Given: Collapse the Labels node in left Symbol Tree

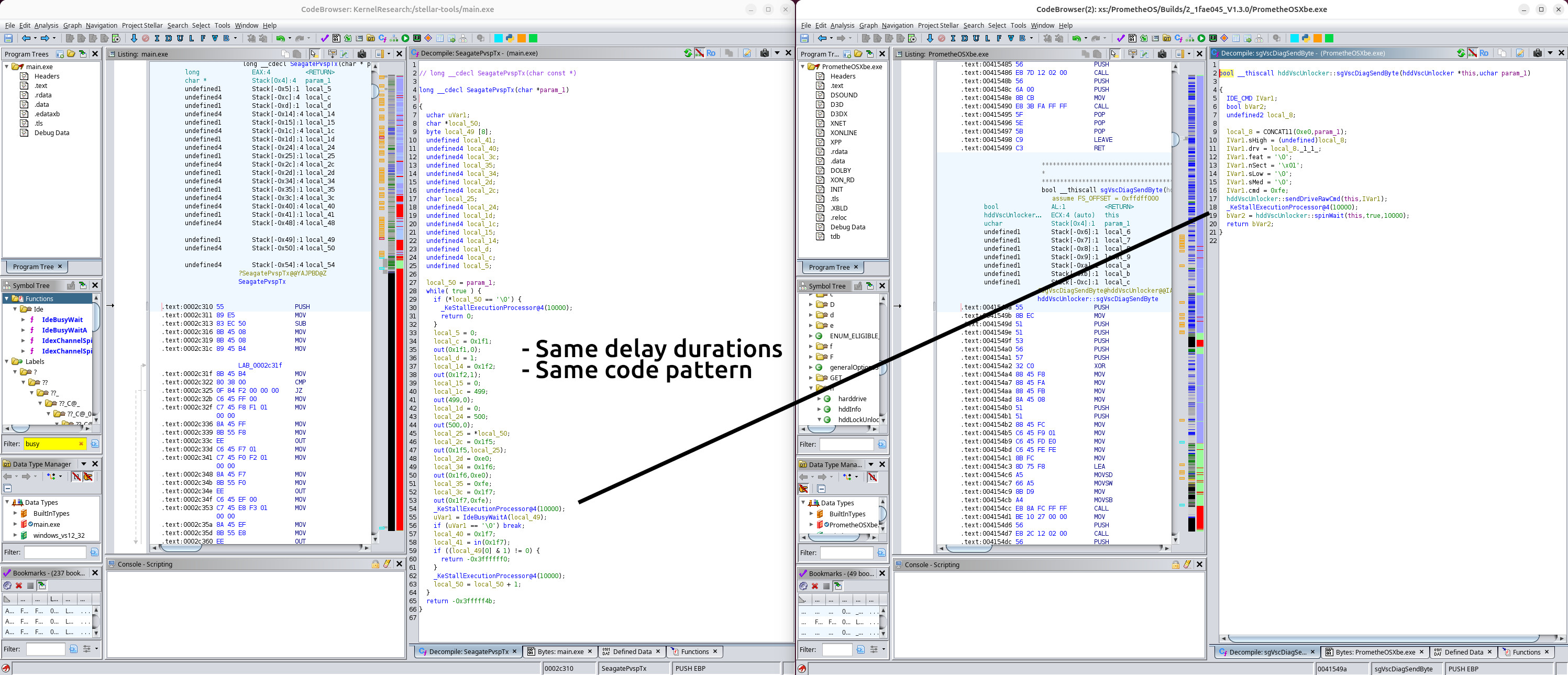Looking at the screenshot, I should 7,361.
